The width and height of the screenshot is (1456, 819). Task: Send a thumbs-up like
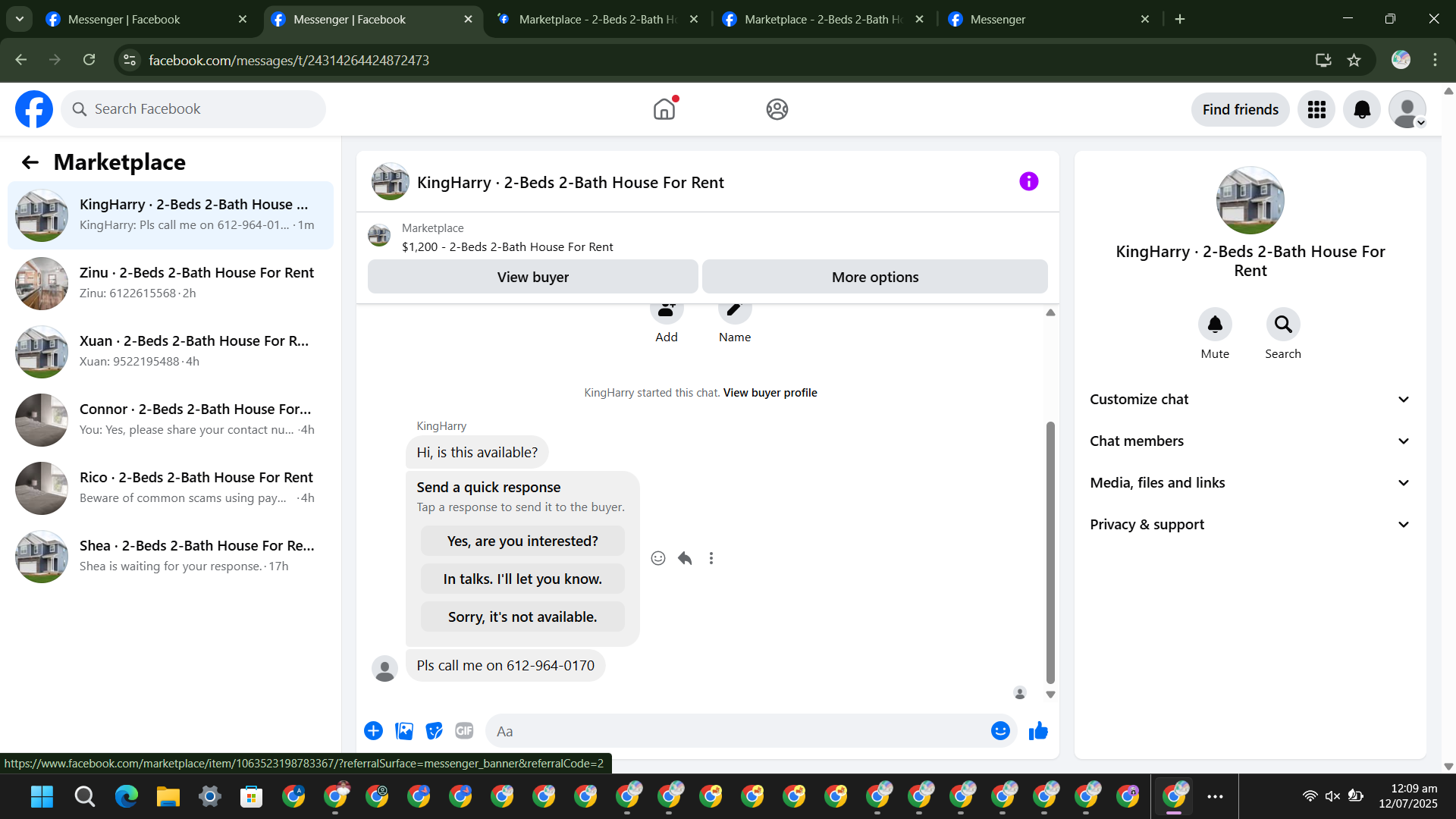coord(1038,730)
